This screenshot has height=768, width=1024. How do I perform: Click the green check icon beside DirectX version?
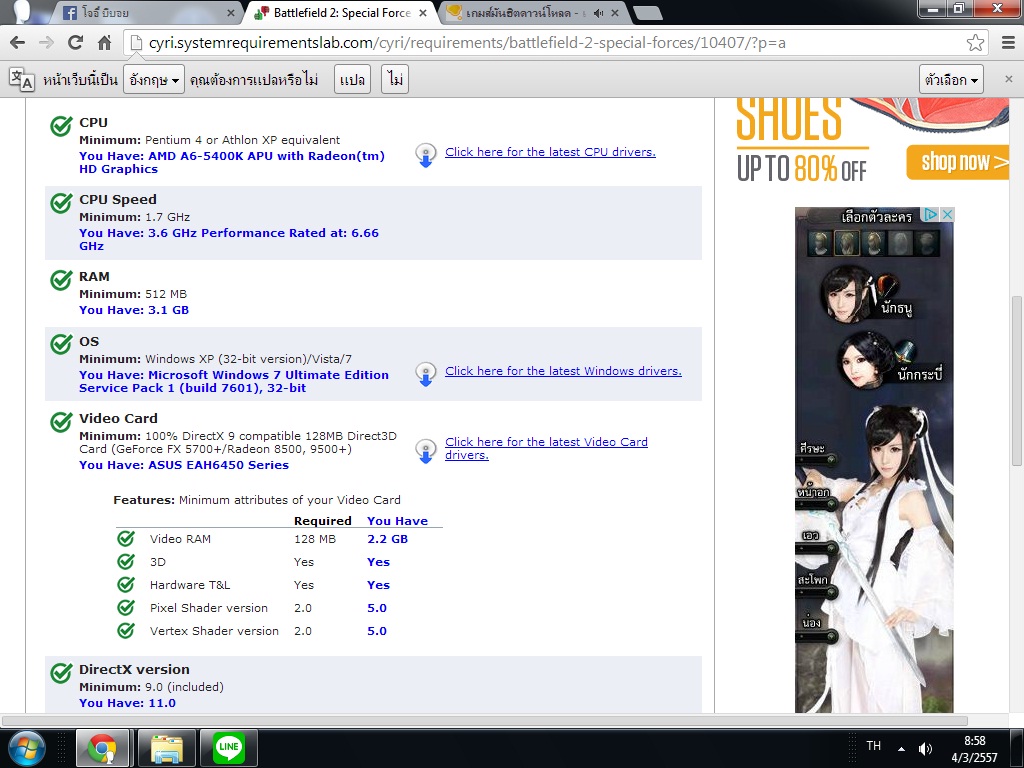(61, 673)
